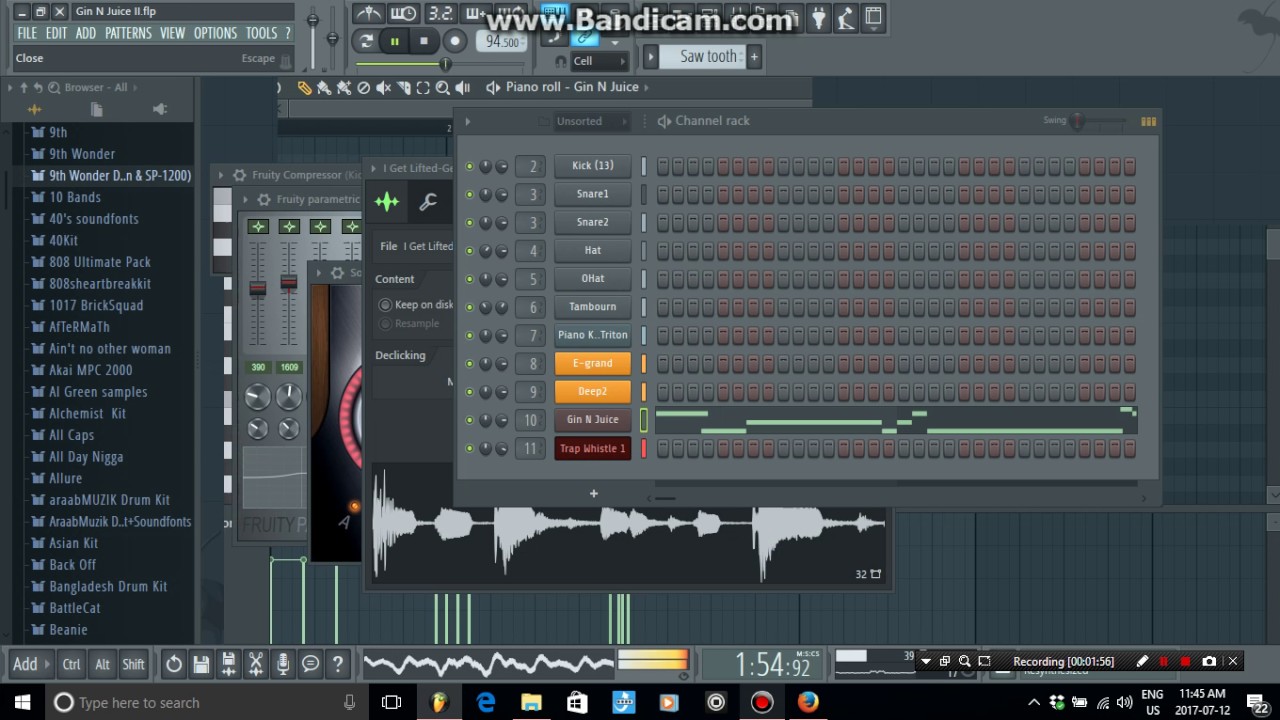
Task: Expand the Add arrow in bottom toolbar
Action: pyautogui.click(x=48, y=664)
